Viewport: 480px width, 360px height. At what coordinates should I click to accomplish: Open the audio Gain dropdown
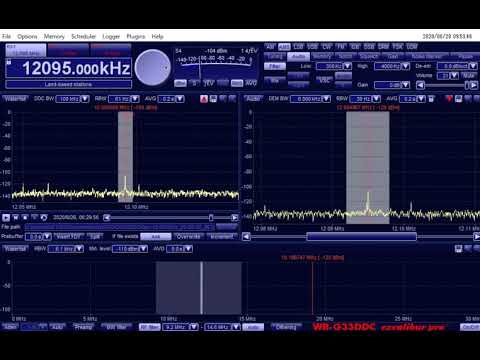[392, 85]
